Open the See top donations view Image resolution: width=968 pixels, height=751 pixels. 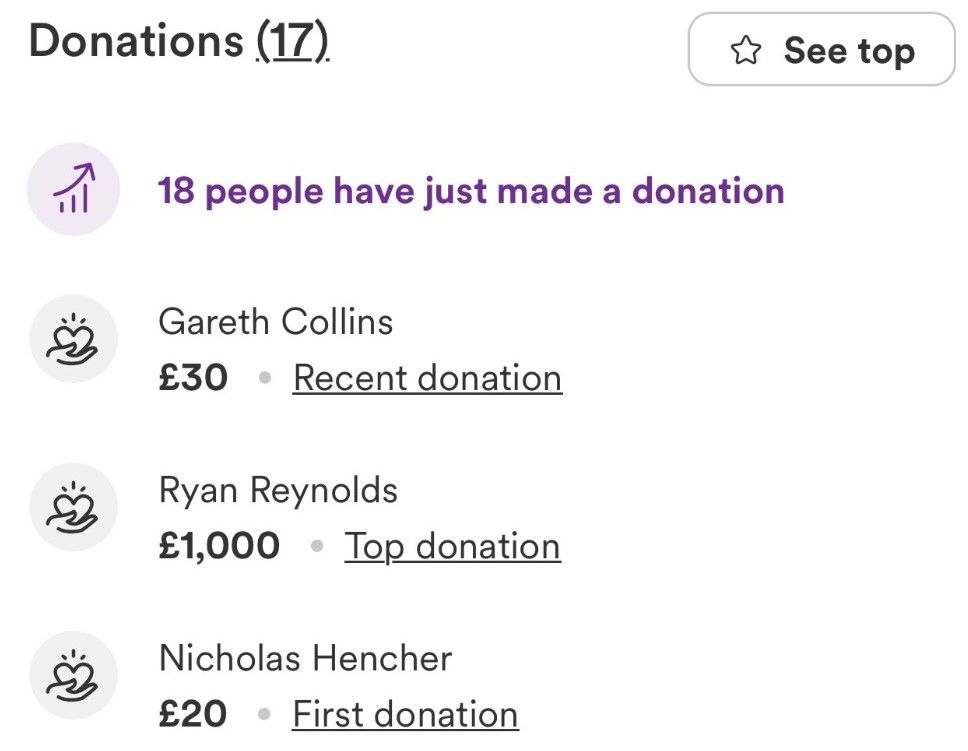(820, 49)
